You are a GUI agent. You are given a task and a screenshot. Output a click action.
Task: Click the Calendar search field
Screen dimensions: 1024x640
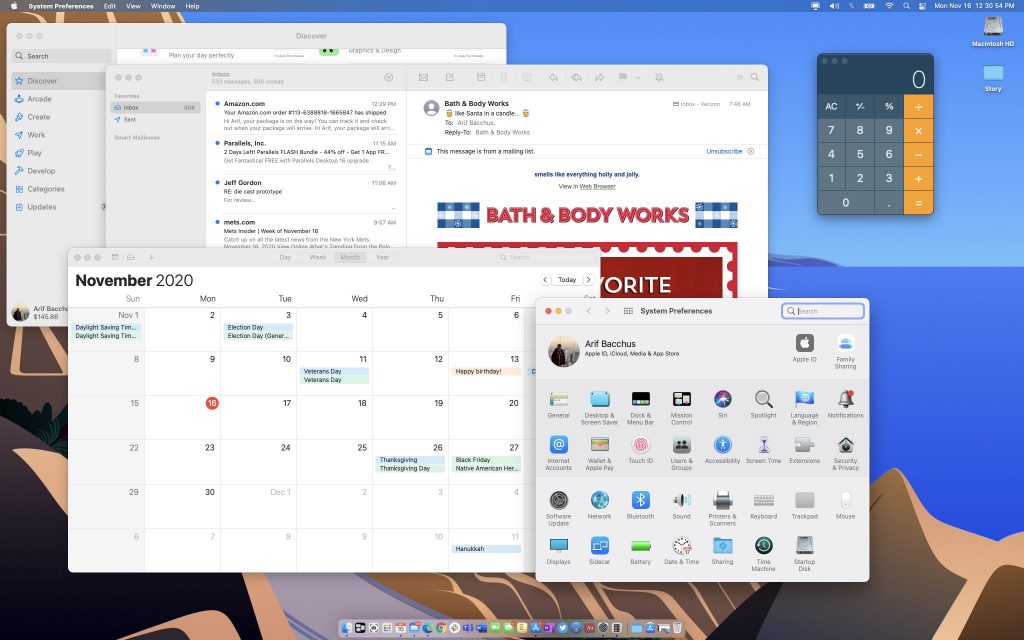pos(545,257)
